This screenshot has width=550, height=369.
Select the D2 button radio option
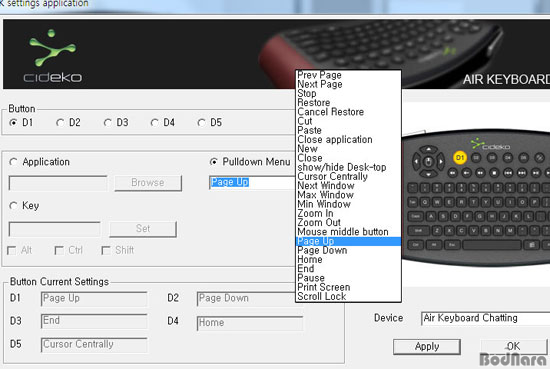tap(61, 123)
